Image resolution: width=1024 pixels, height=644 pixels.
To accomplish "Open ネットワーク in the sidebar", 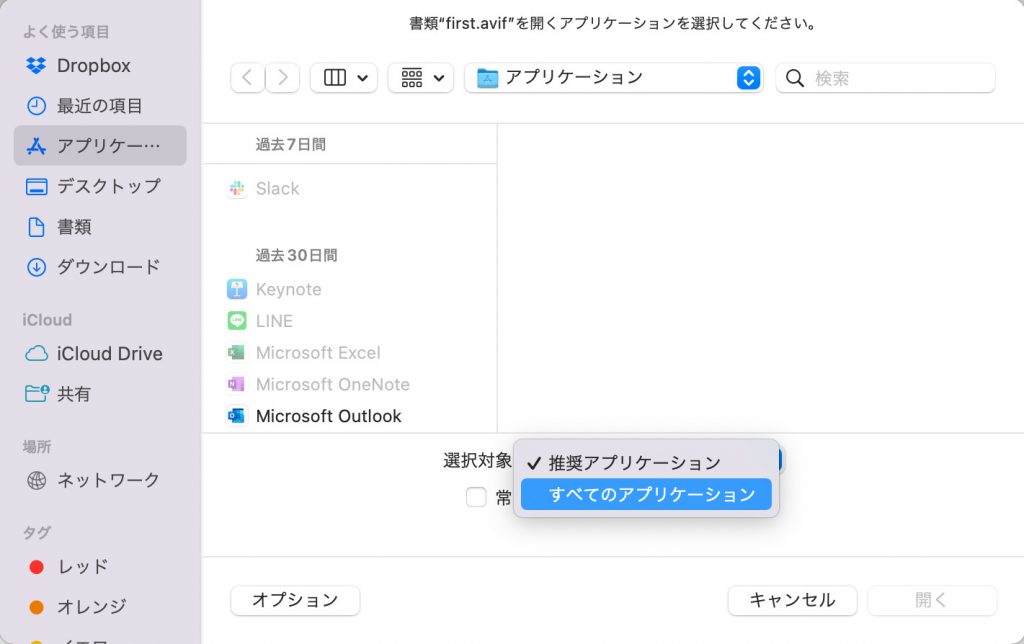I will click(x=100, y=480).
